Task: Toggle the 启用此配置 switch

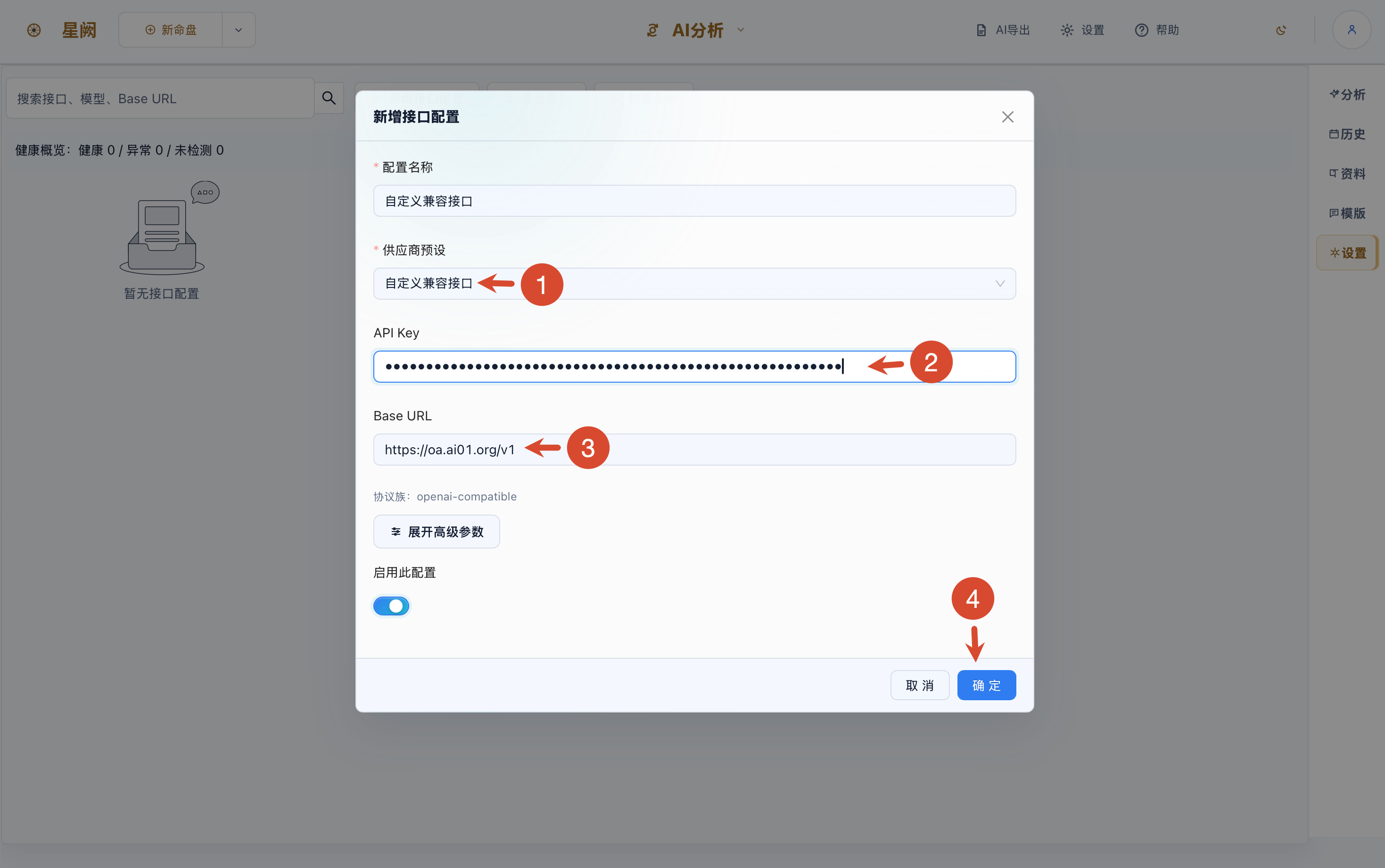Action: tap(391, 606)
